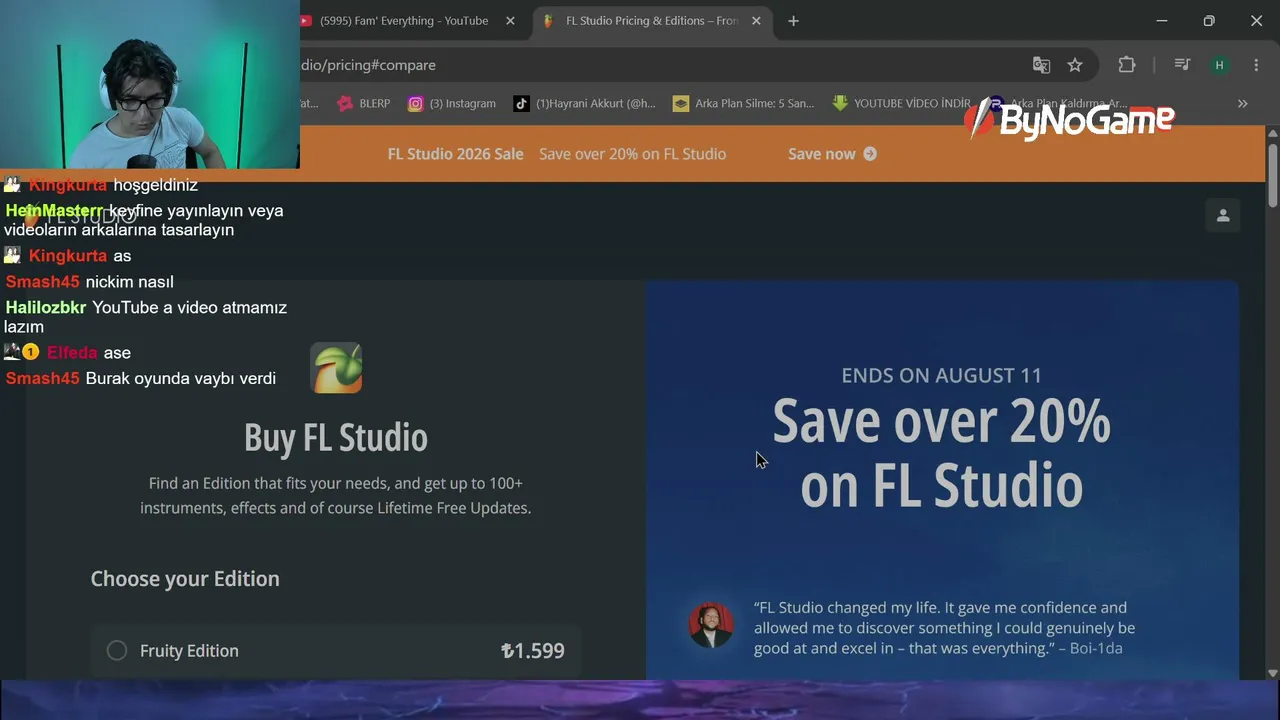Click the FL Studio 2026 Sale banner text
Screen dimensions: 1280x720
click(x=455, y=154)
